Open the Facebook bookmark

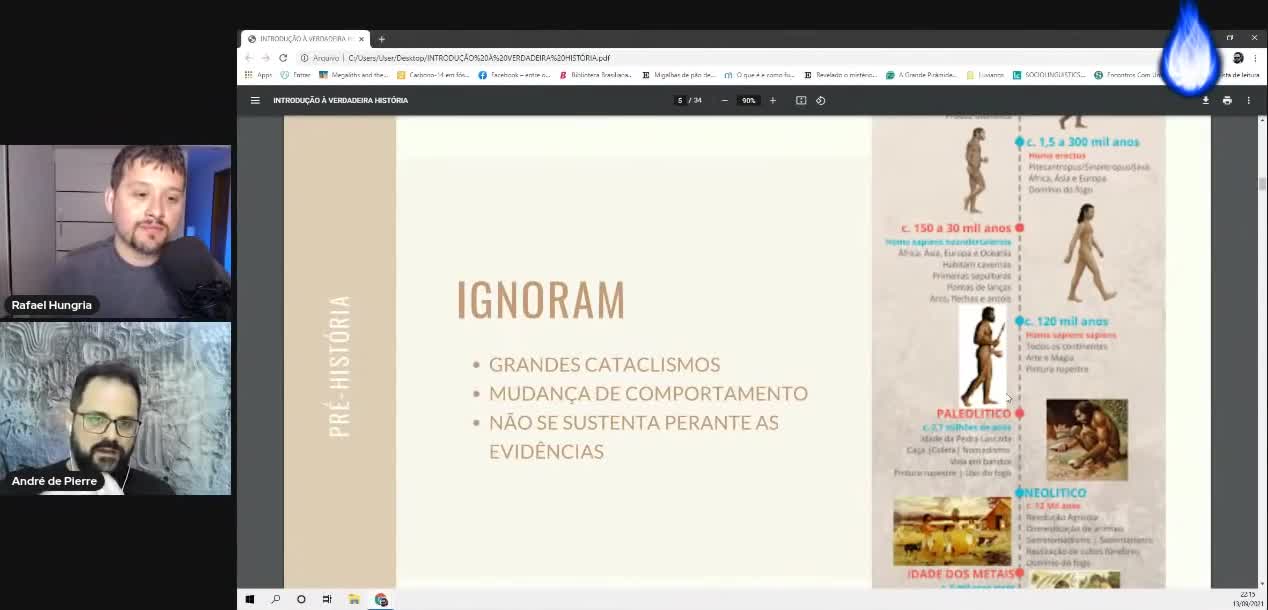click(x=514, y=75)
